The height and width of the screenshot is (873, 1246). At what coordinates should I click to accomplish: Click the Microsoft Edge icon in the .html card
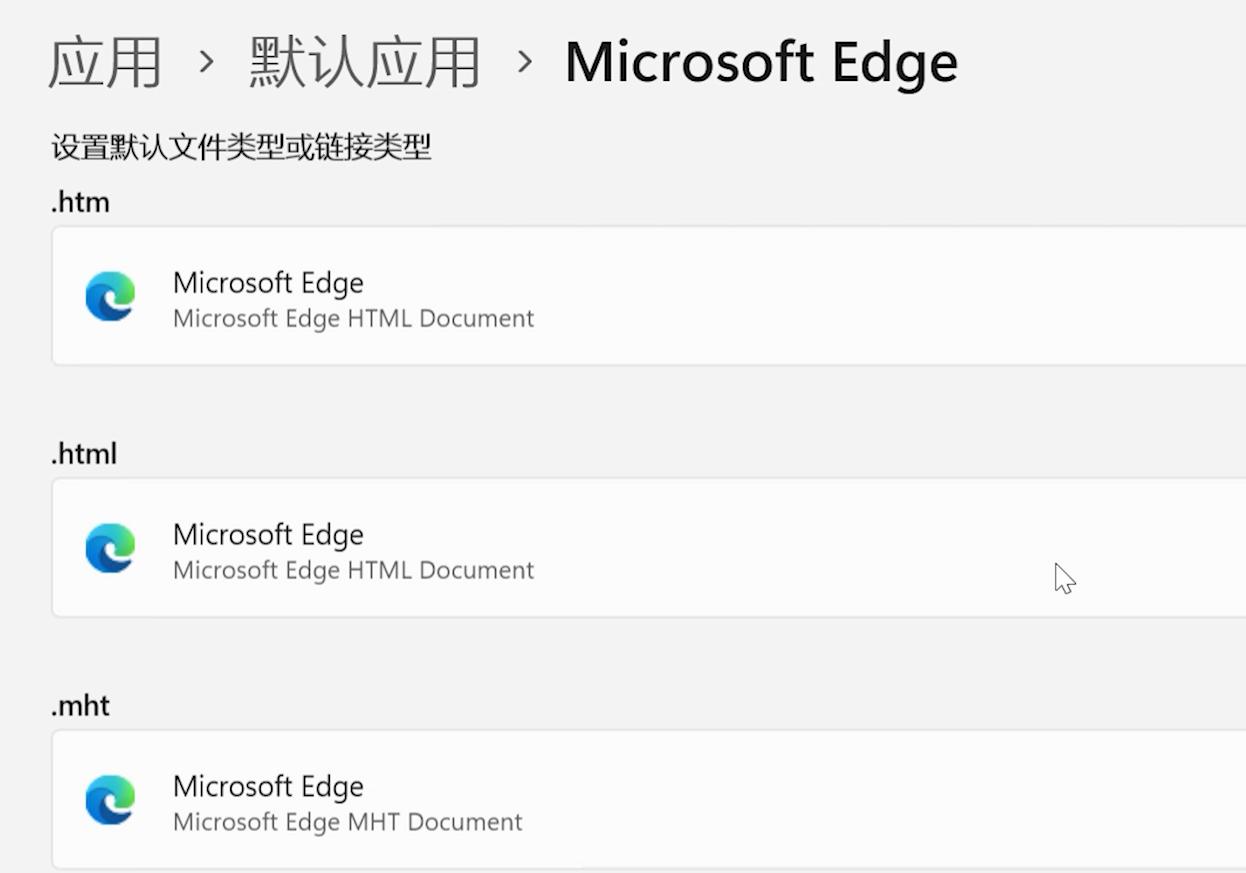[x=110, y=549]
